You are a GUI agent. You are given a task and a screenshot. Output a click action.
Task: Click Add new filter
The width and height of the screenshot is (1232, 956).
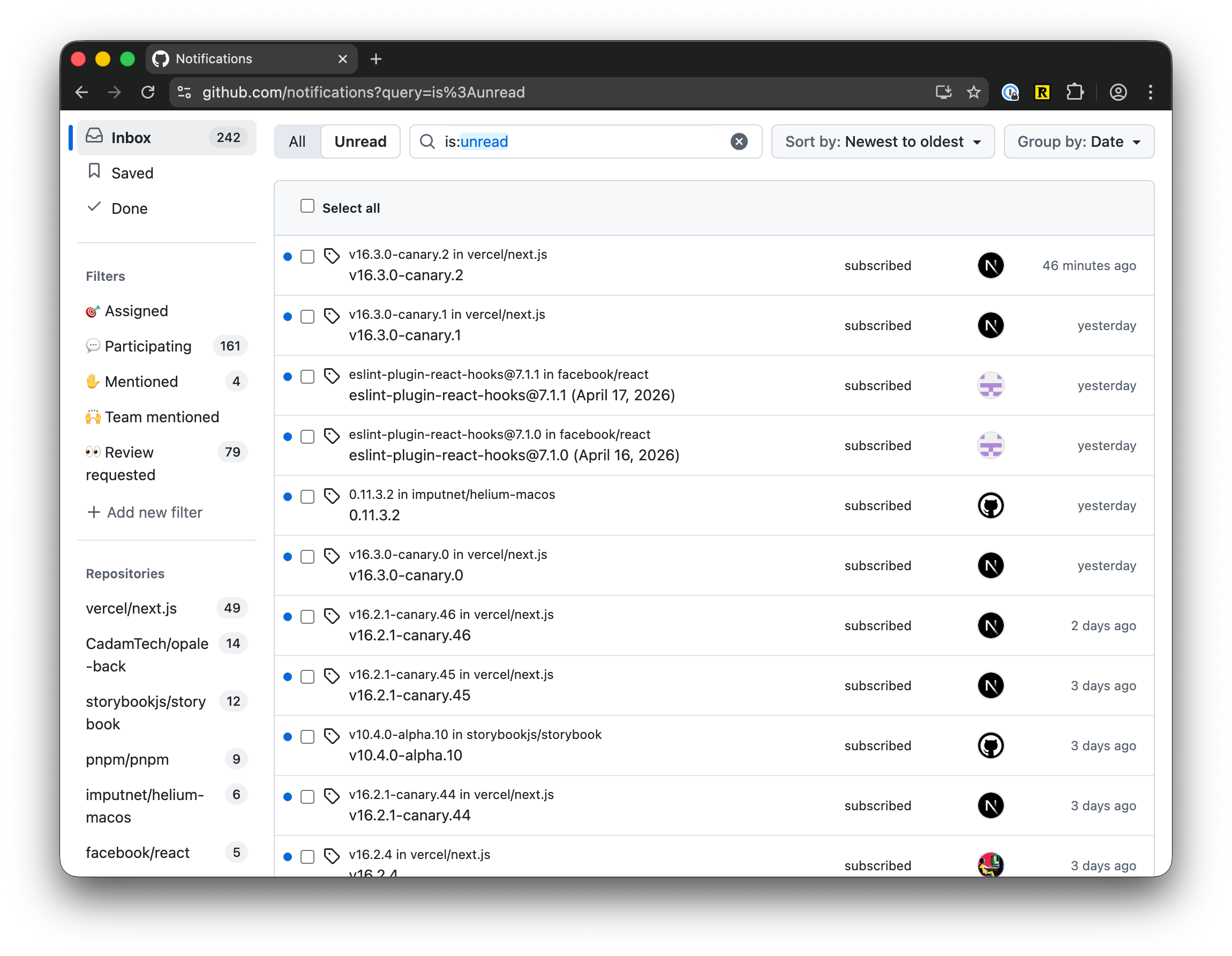(x=145, y=512)
